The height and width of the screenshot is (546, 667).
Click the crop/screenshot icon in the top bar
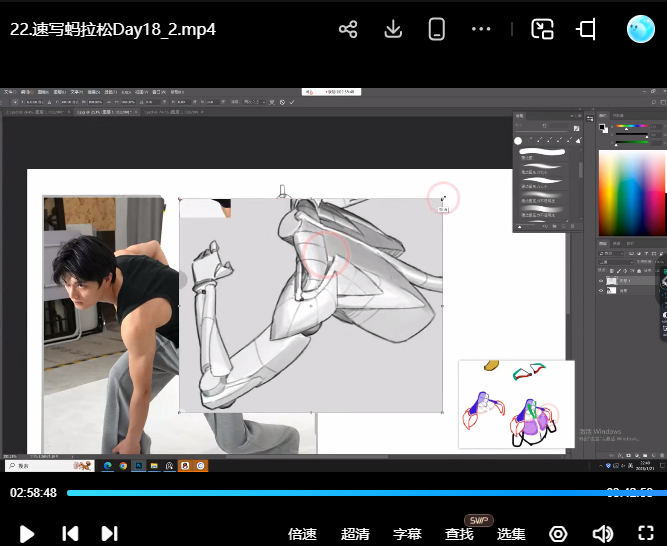click(586, 29)
